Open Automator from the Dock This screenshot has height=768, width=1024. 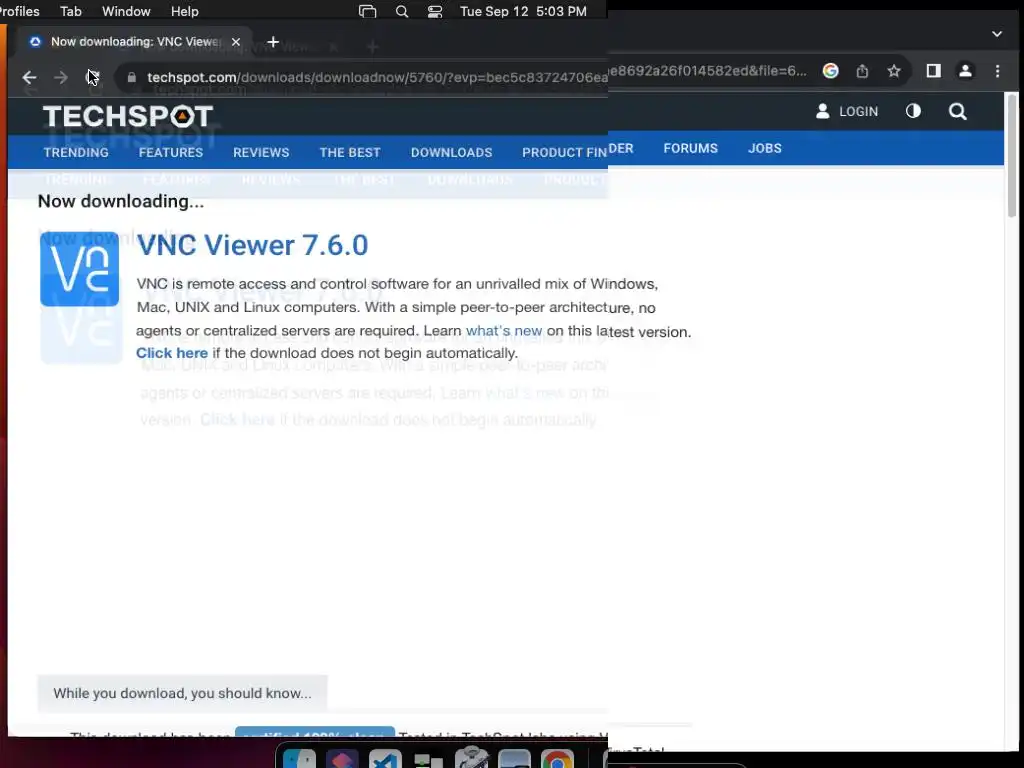point(472,758)
